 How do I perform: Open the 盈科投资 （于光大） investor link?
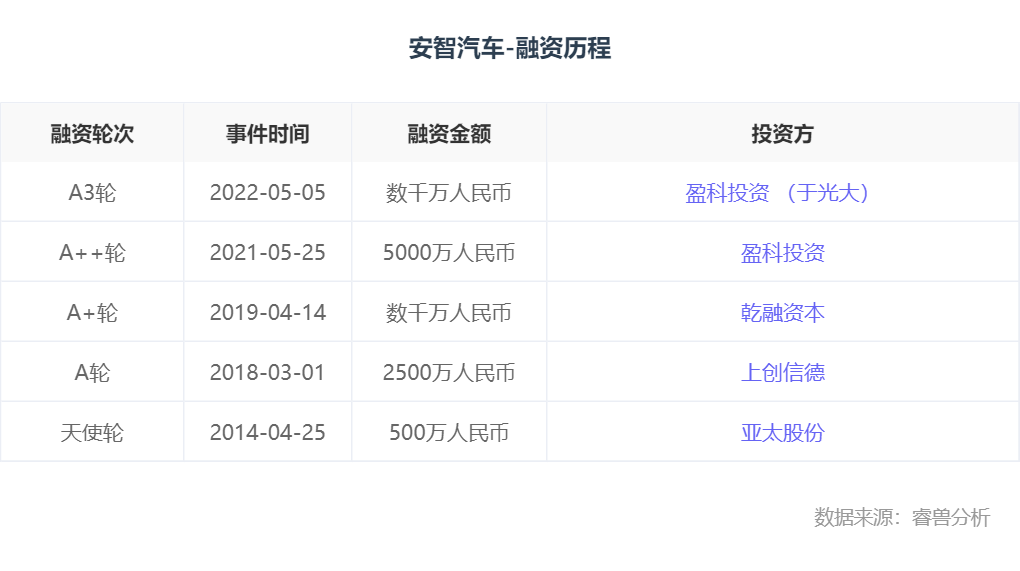tap(777, 193)
